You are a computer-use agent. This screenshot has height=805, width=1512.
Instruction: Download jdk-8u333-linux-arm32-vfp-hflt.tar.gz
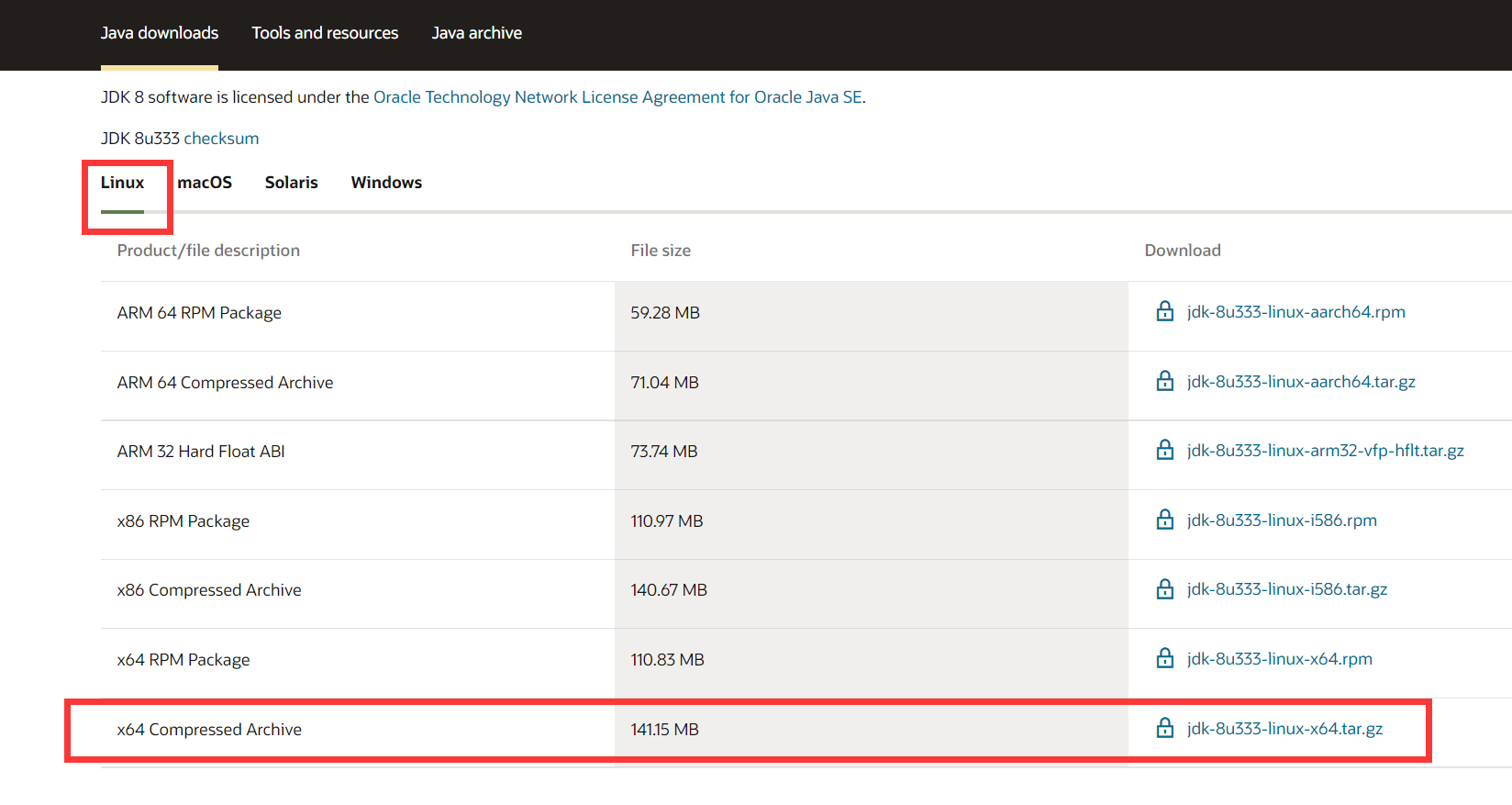(x=1325, y=451)
